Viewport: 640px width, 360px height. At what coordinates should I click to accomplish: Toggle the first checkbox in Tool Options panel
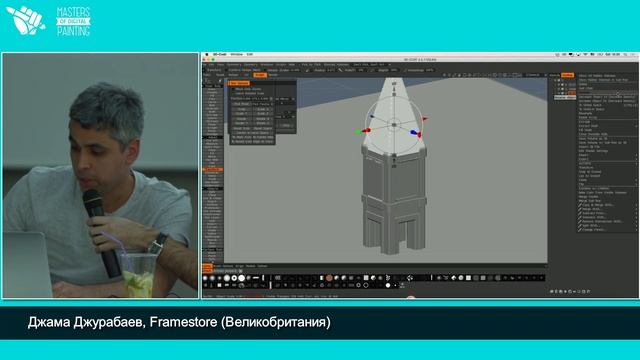233,89
